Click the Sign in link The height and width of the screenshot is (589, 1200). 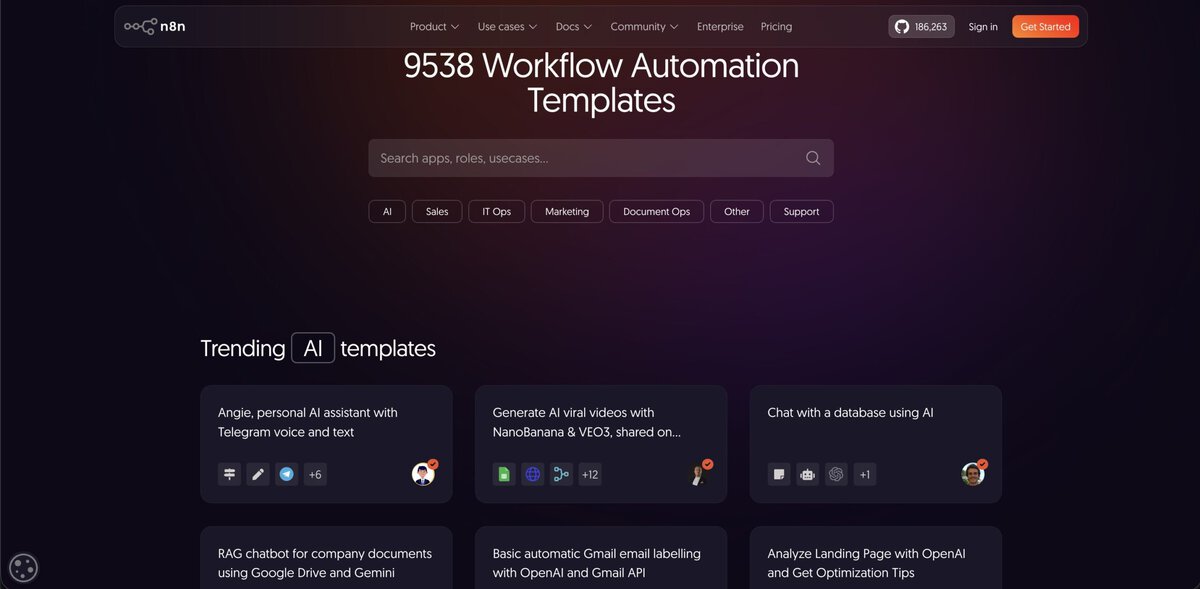983,27
